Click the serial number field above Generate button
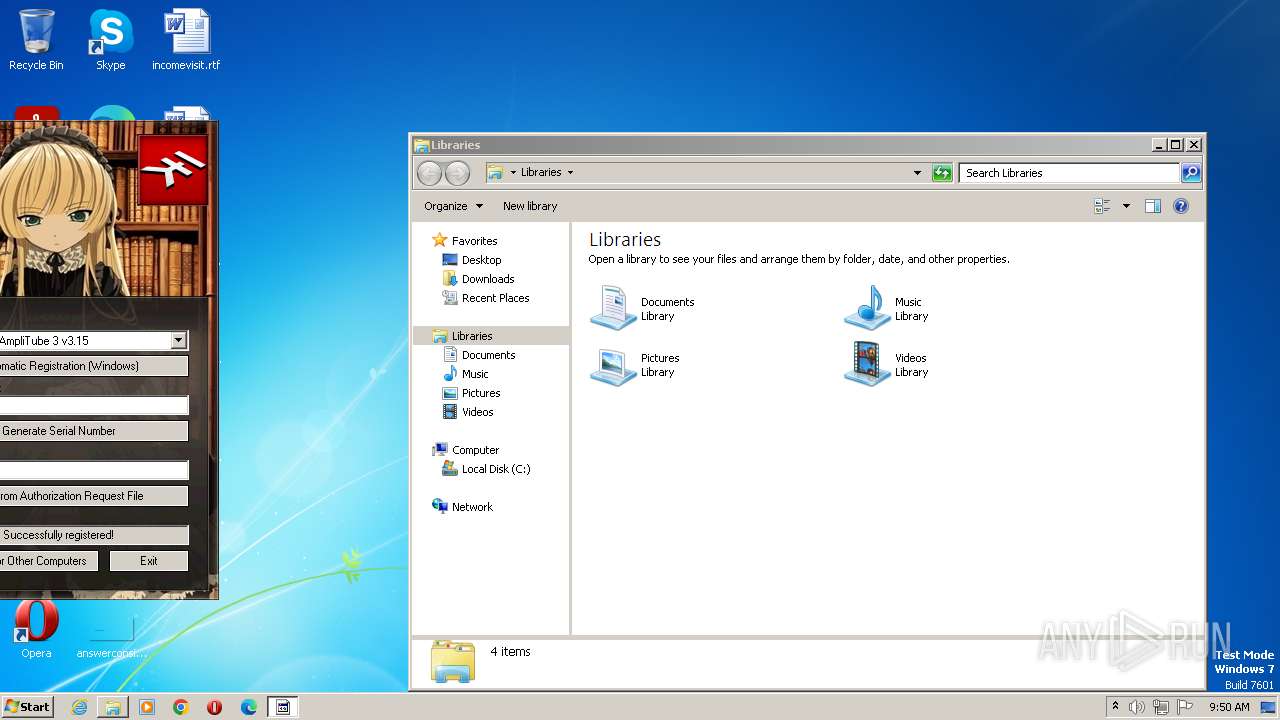This screenshot has height=720, width=1280. pyautogui.click(x=94, y=405)
